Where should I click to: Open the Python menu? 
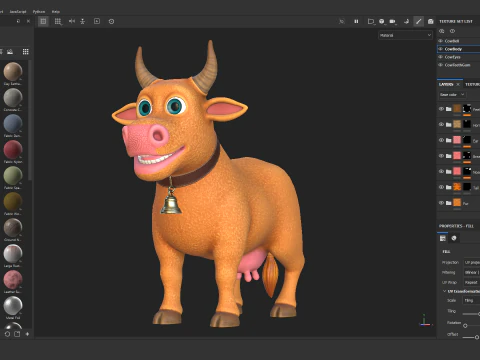point(39,11)
